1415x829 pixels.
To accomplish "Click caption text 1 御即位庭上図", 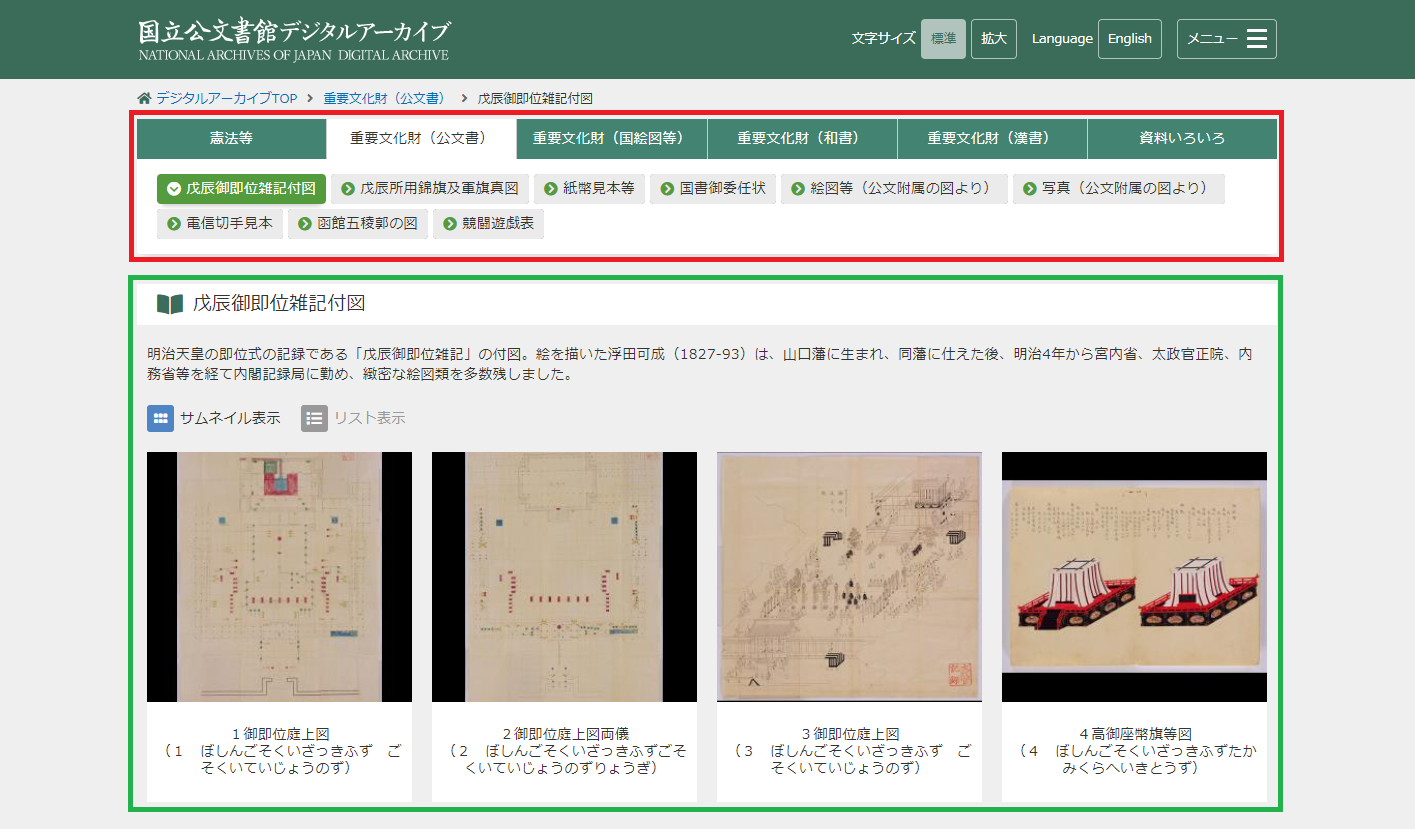I will 279,734.
